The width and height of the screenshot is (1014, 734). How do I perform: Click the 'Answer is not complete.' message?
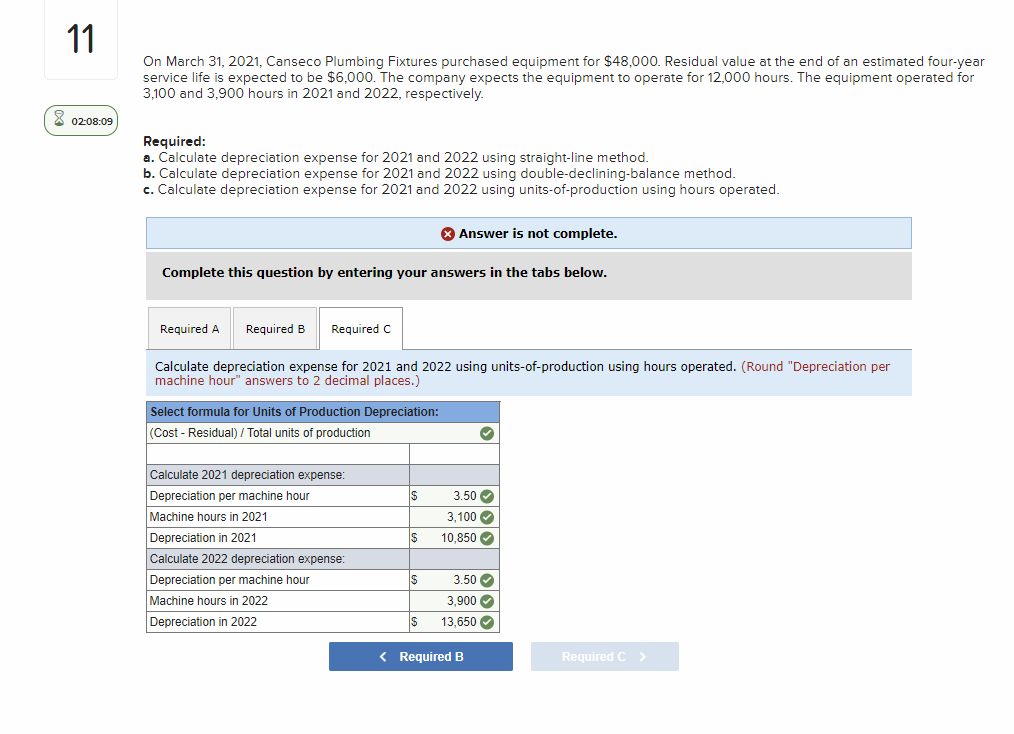(x=538, y=233)
